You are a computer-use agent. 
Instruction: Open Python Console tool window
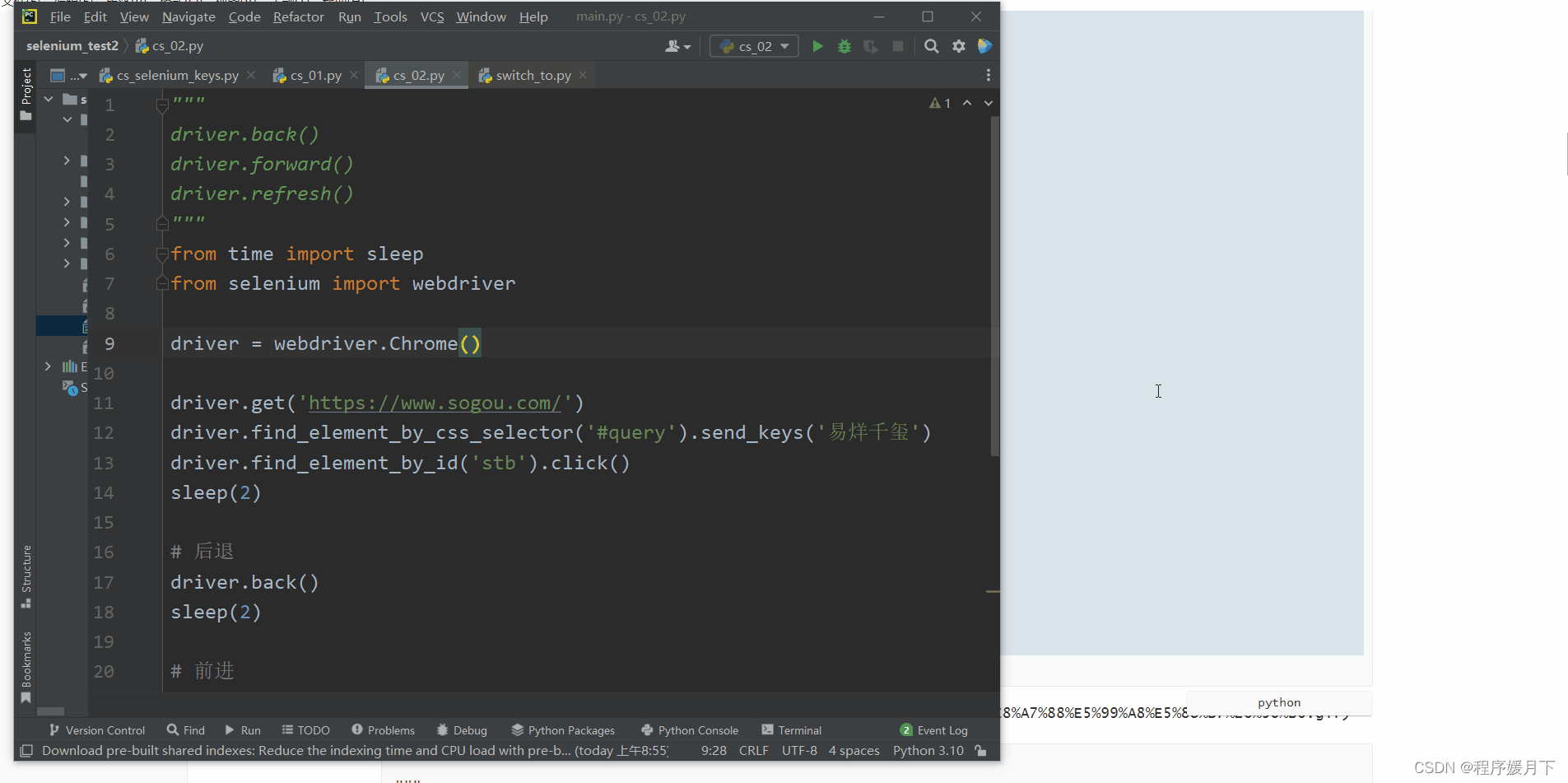(690, 730)
